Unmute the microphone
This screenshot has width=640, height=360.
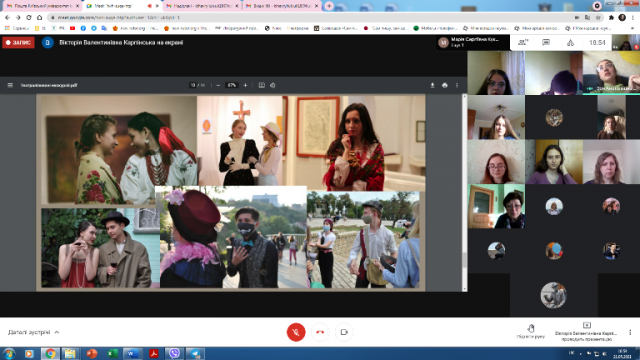point(296,332)
